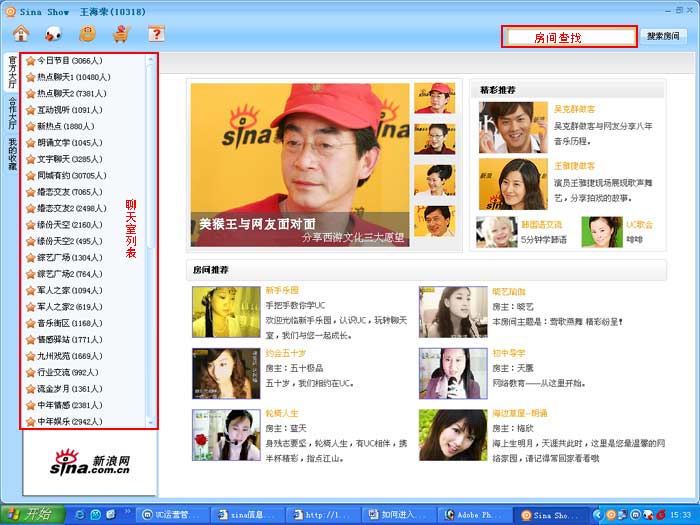Open the gold coin account icon
The height and width of the screenshot is (525, 700).
(88, 33)
